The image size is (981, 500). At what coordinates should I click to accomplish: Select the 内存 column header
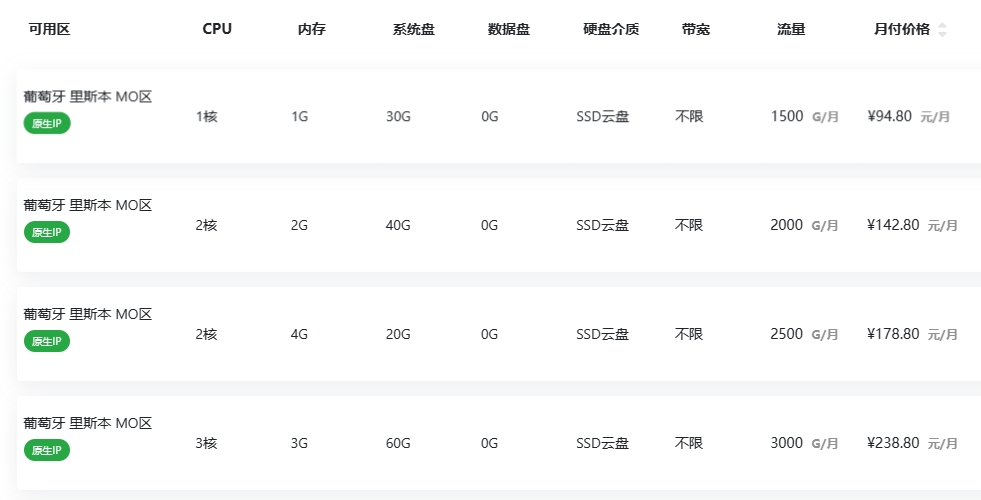312,29
